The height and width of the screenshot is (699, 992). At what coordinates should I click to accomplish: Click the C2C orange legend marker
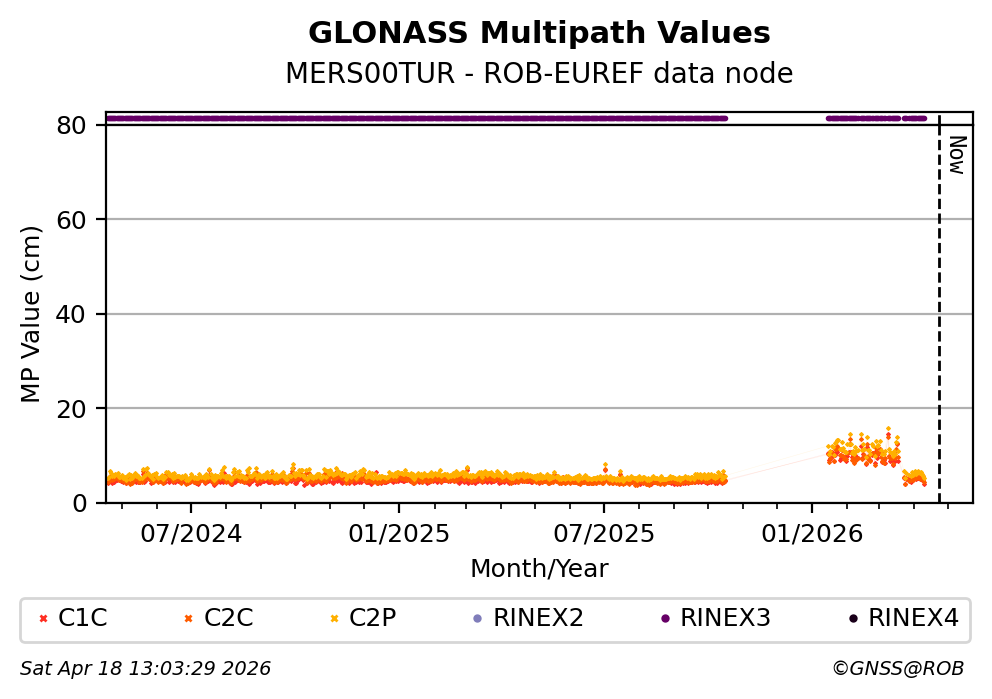(189, 619)
